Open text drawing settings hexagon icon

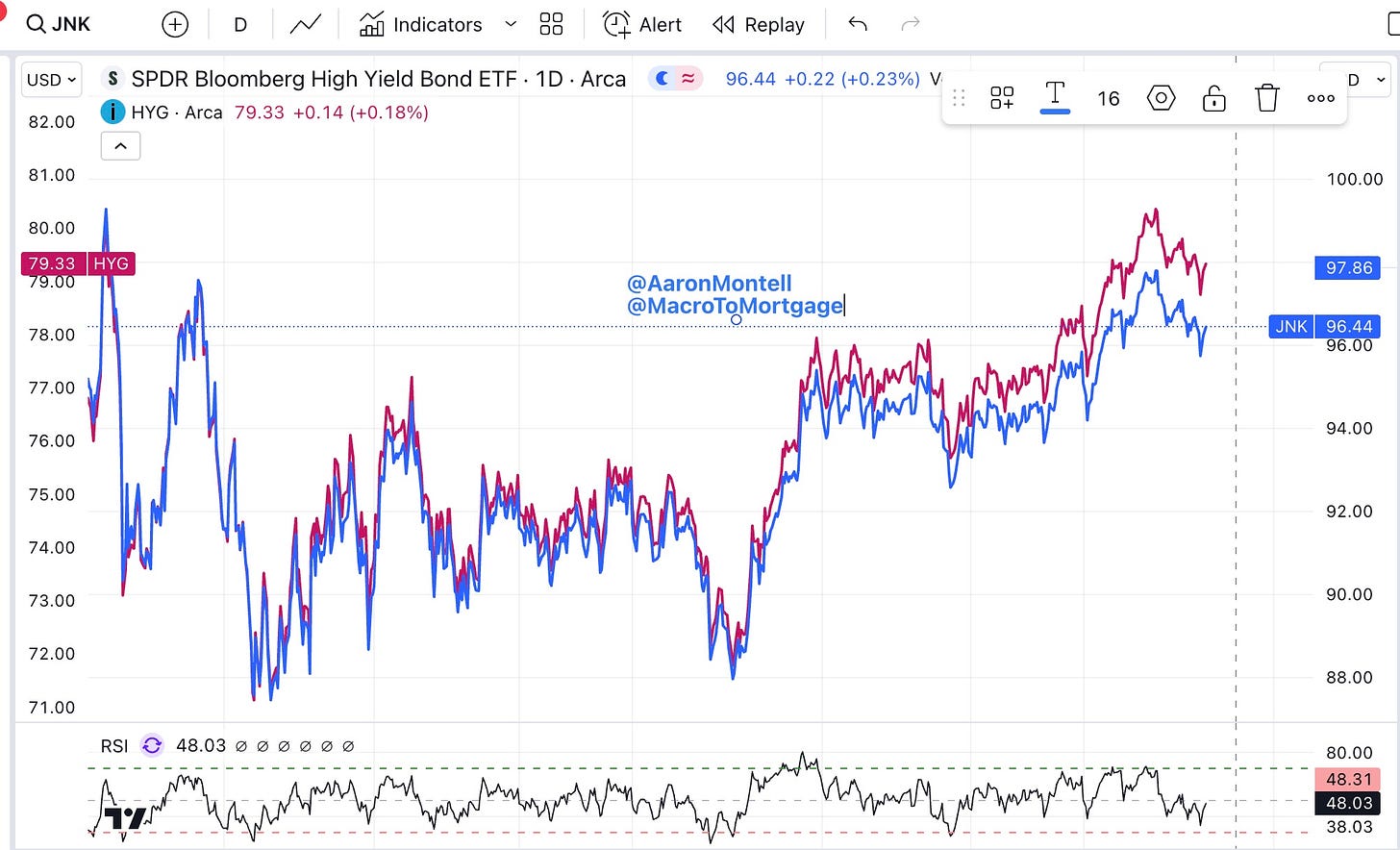click(1162, 98)
